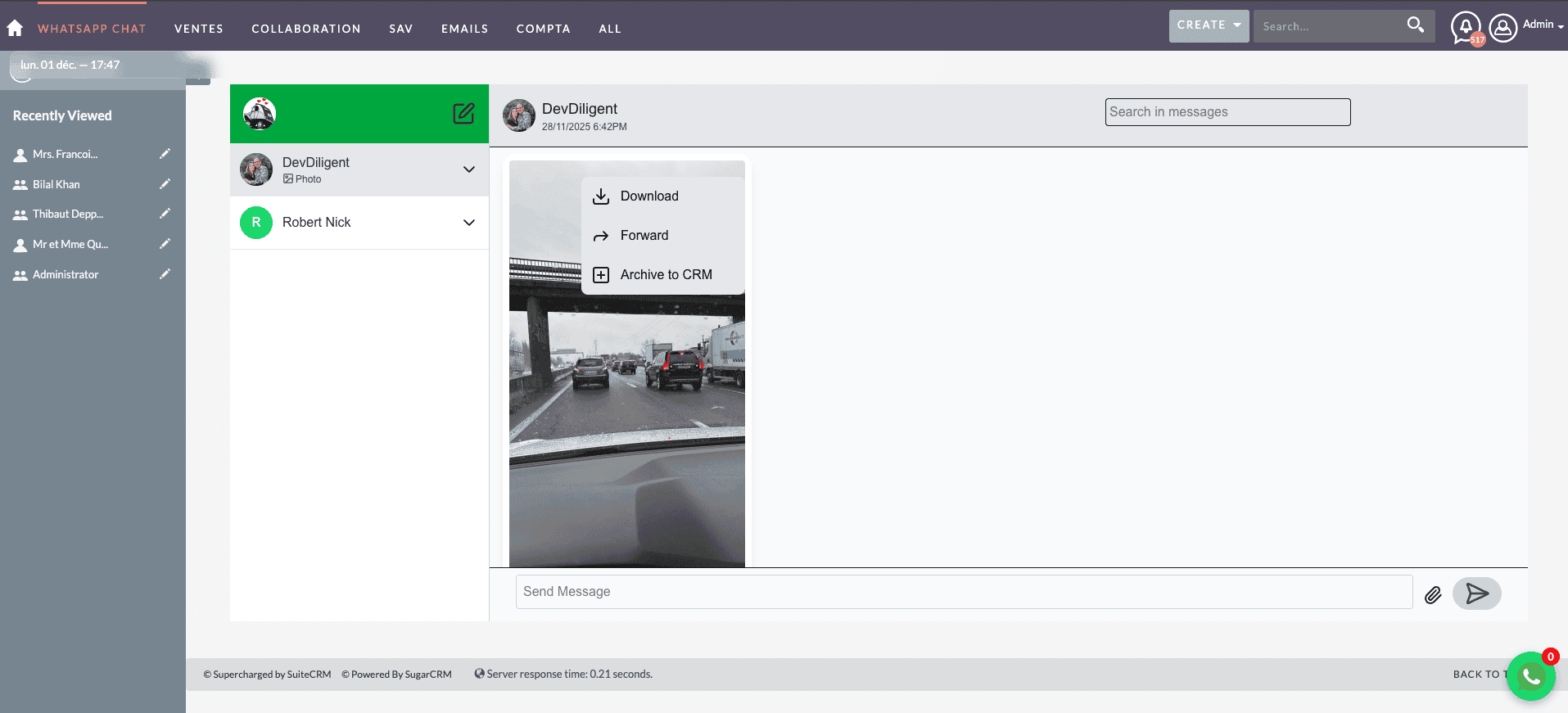The height and width of the screenshot is (713, 1568).
Task: Select Download from the image context menu
Action: pyautogui.click(x=648, y=196)
